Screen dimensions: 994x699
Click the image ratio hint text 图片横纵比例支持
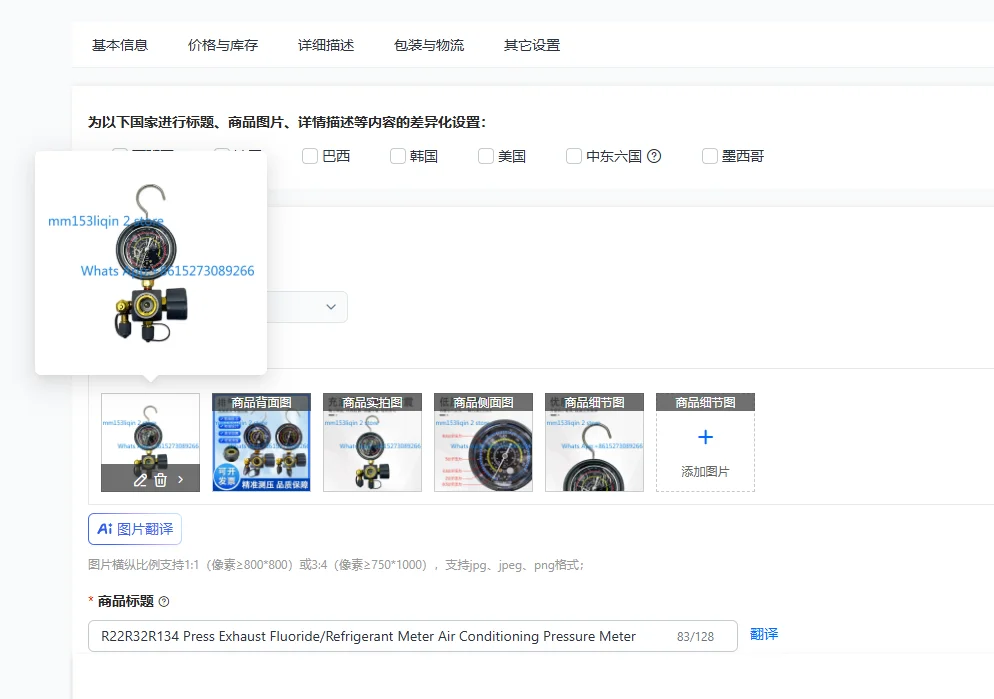click(335, 565)
